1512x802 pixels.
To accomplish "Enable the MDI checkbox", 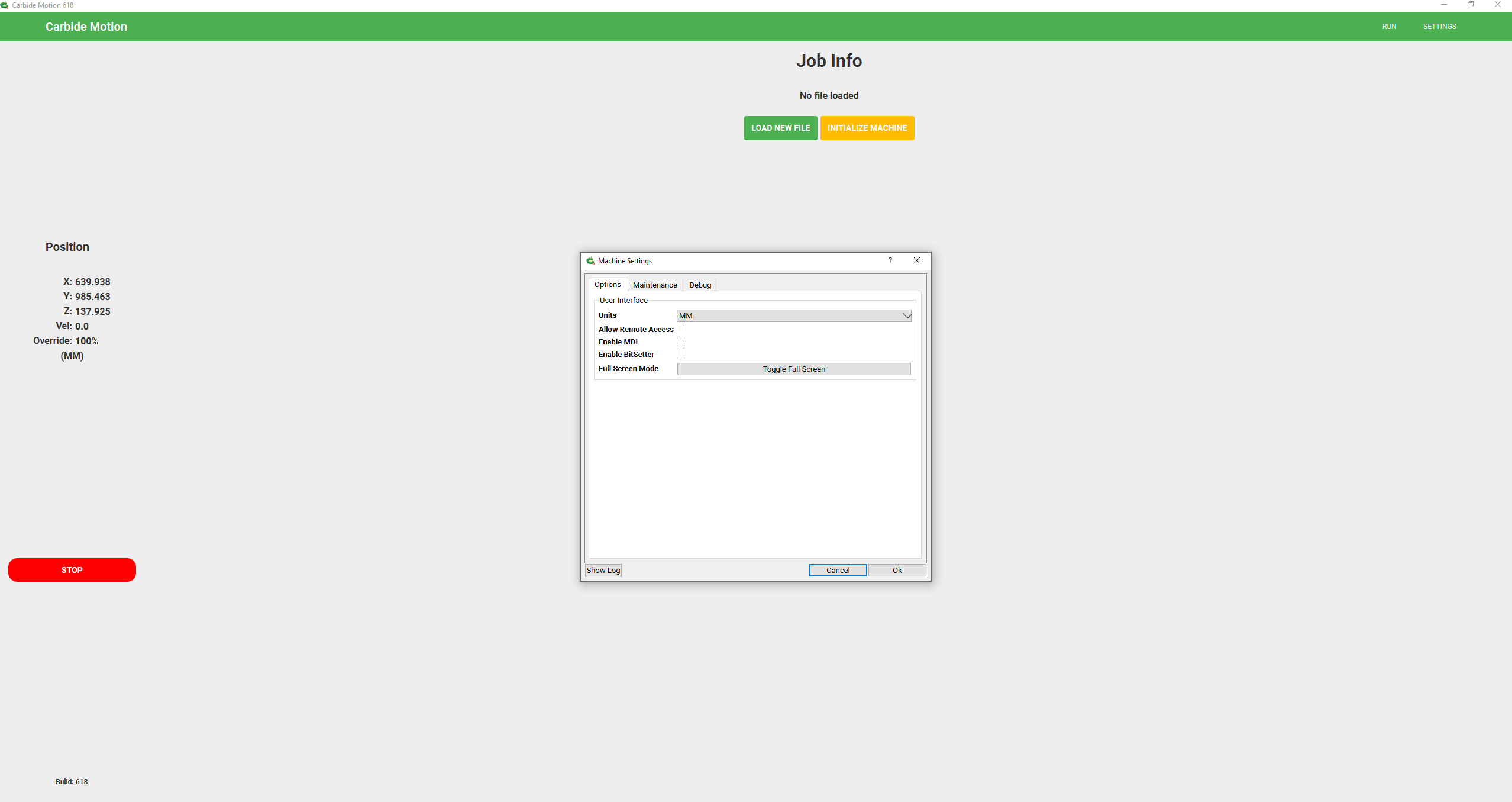I will [681, 341].
